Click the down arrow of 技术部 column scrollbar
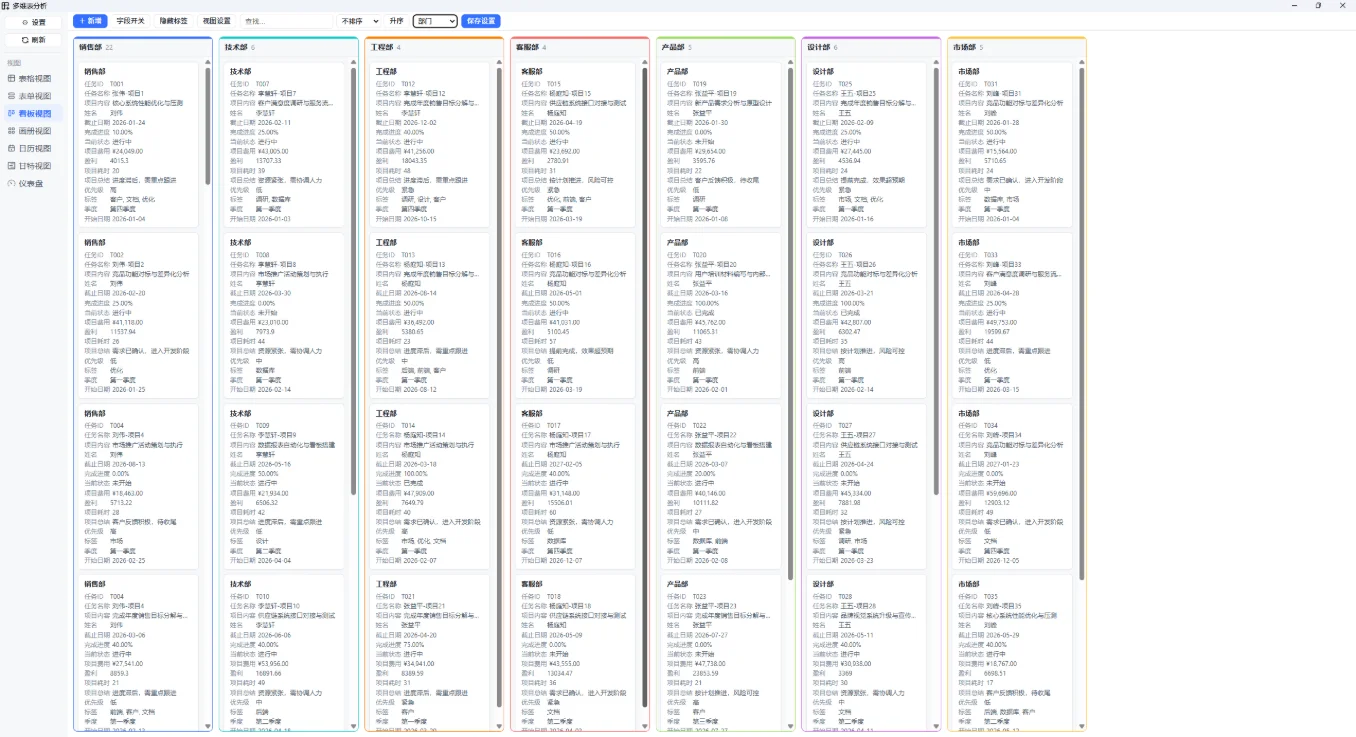1356x737 pixels. (x=354, y=726)
